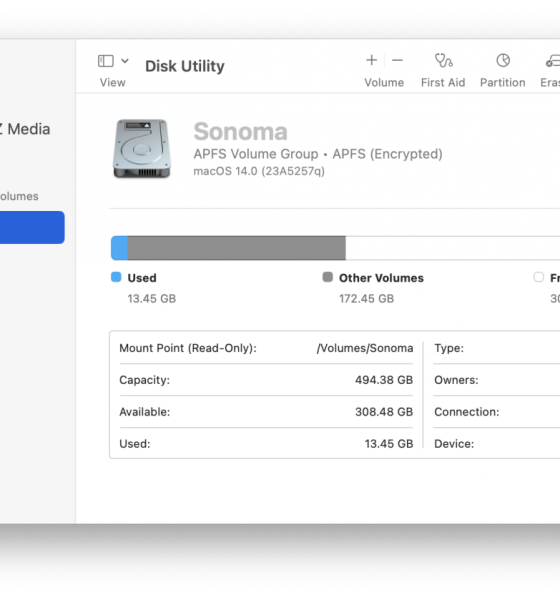The height and width of the screenshot is (600, 560).
Task: Click the Erase toolbar icon
Action: coord(553,61)
